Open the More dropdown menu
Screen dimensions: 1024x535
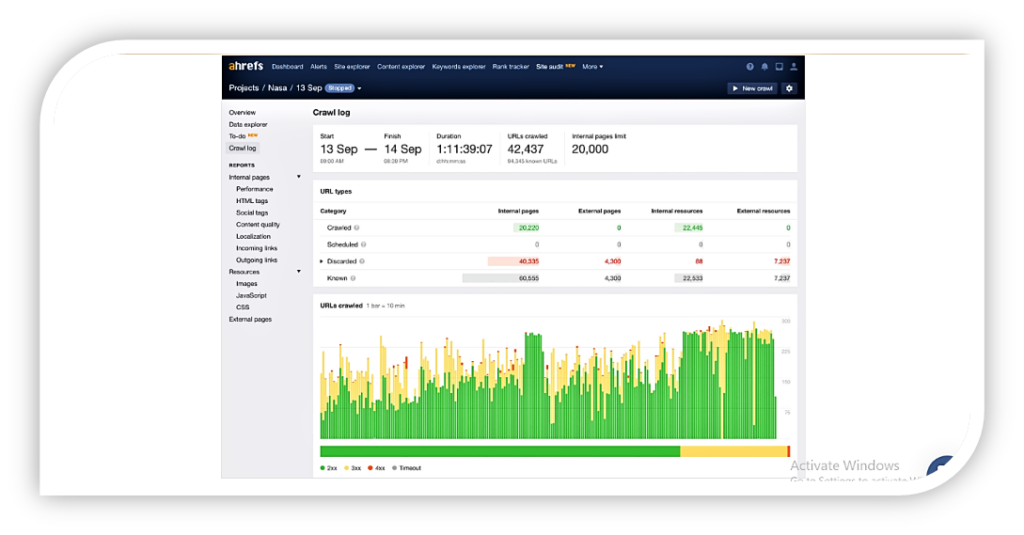592,67
